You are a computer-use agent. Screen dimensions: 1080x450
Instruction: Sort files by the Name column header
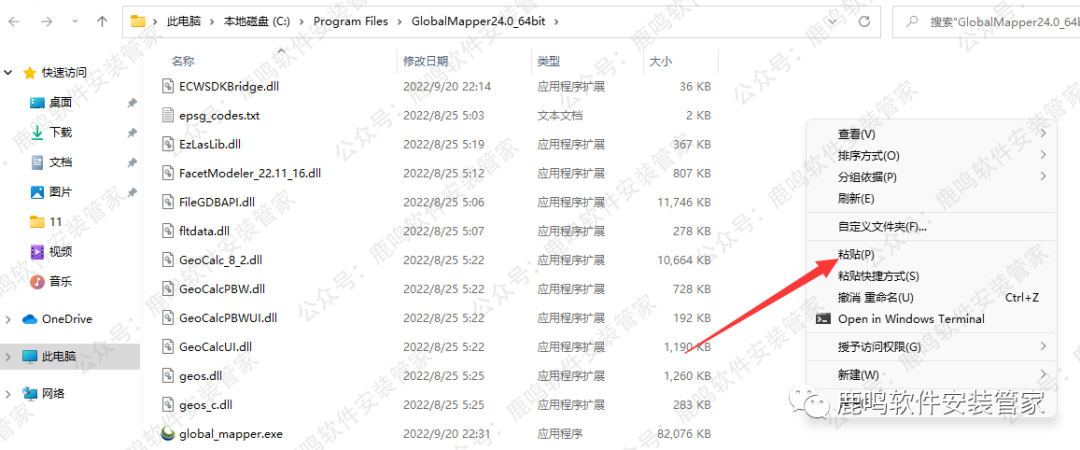tap(183, 61)
